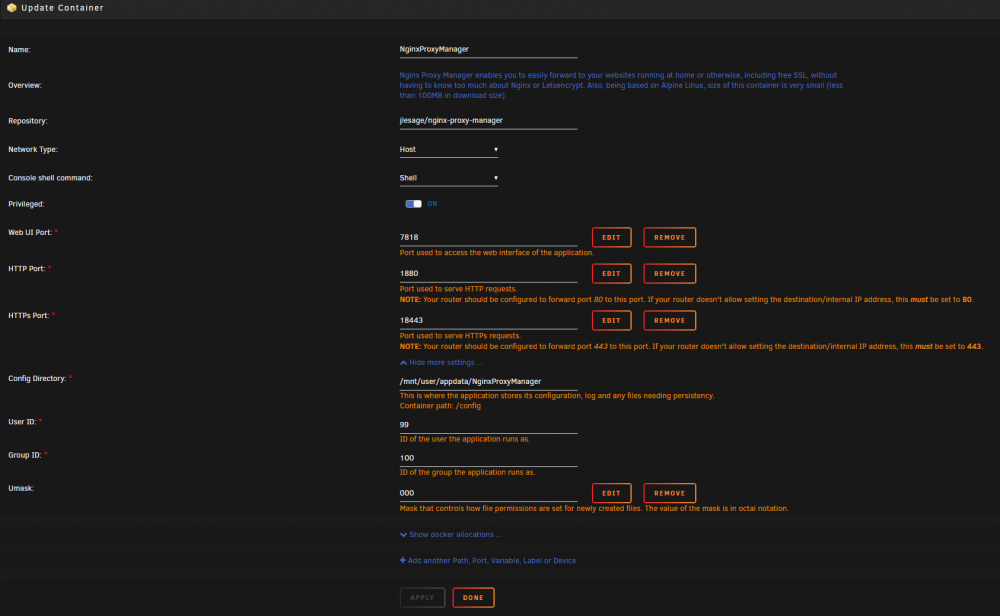Click the 'Config Directory:' label
Viewport: 1000px width, 616px height.
pos(37,378)
